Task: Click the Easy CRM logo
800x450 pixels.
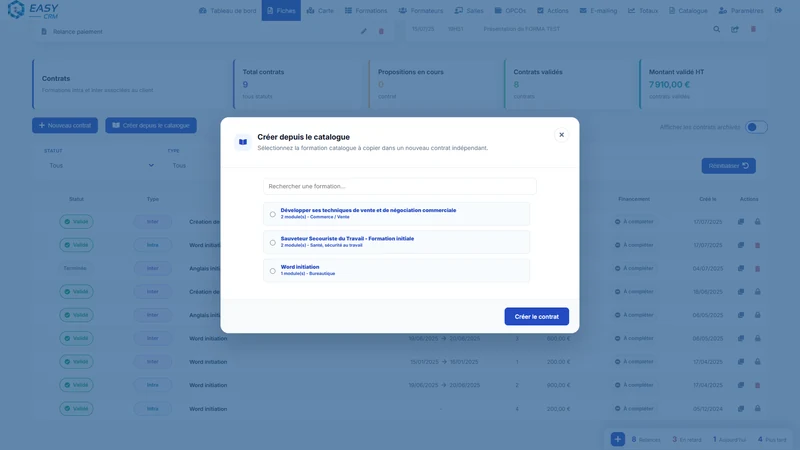Action: (x=33, y=10)
